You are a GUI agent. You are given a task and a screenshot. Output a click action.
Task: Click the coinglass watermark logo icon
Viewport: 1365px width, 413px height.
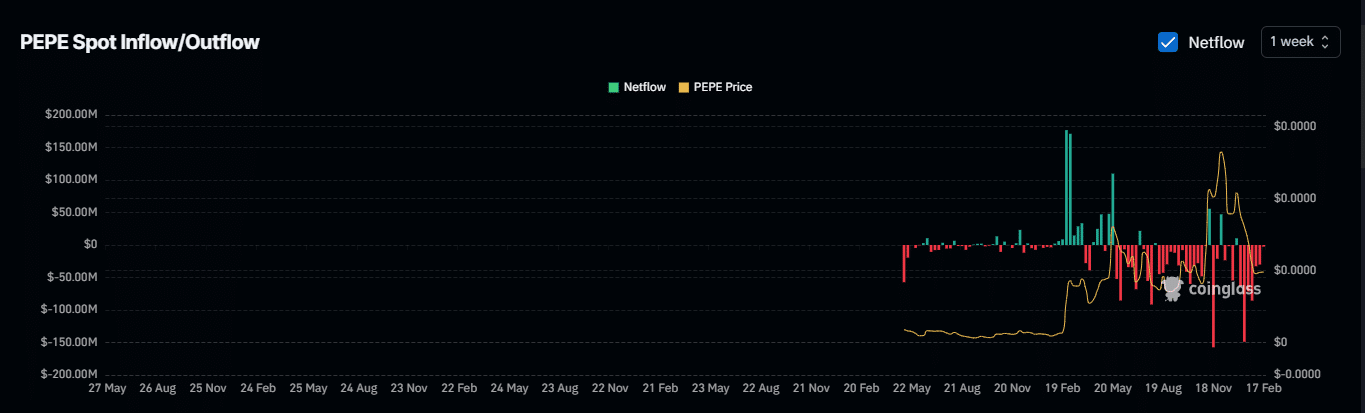point(1172,288)
